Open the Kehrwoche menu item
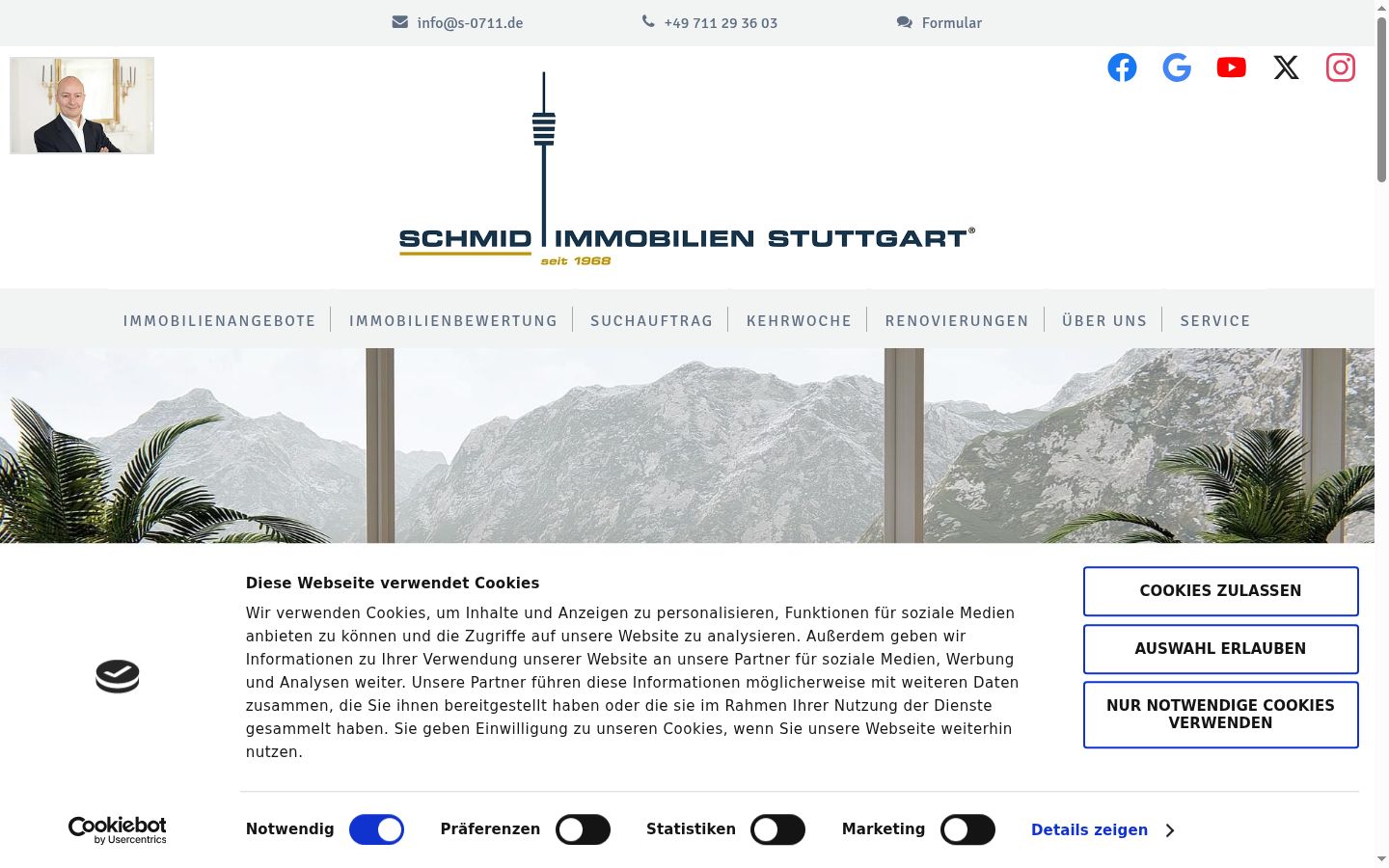 [x=800, y=321]
